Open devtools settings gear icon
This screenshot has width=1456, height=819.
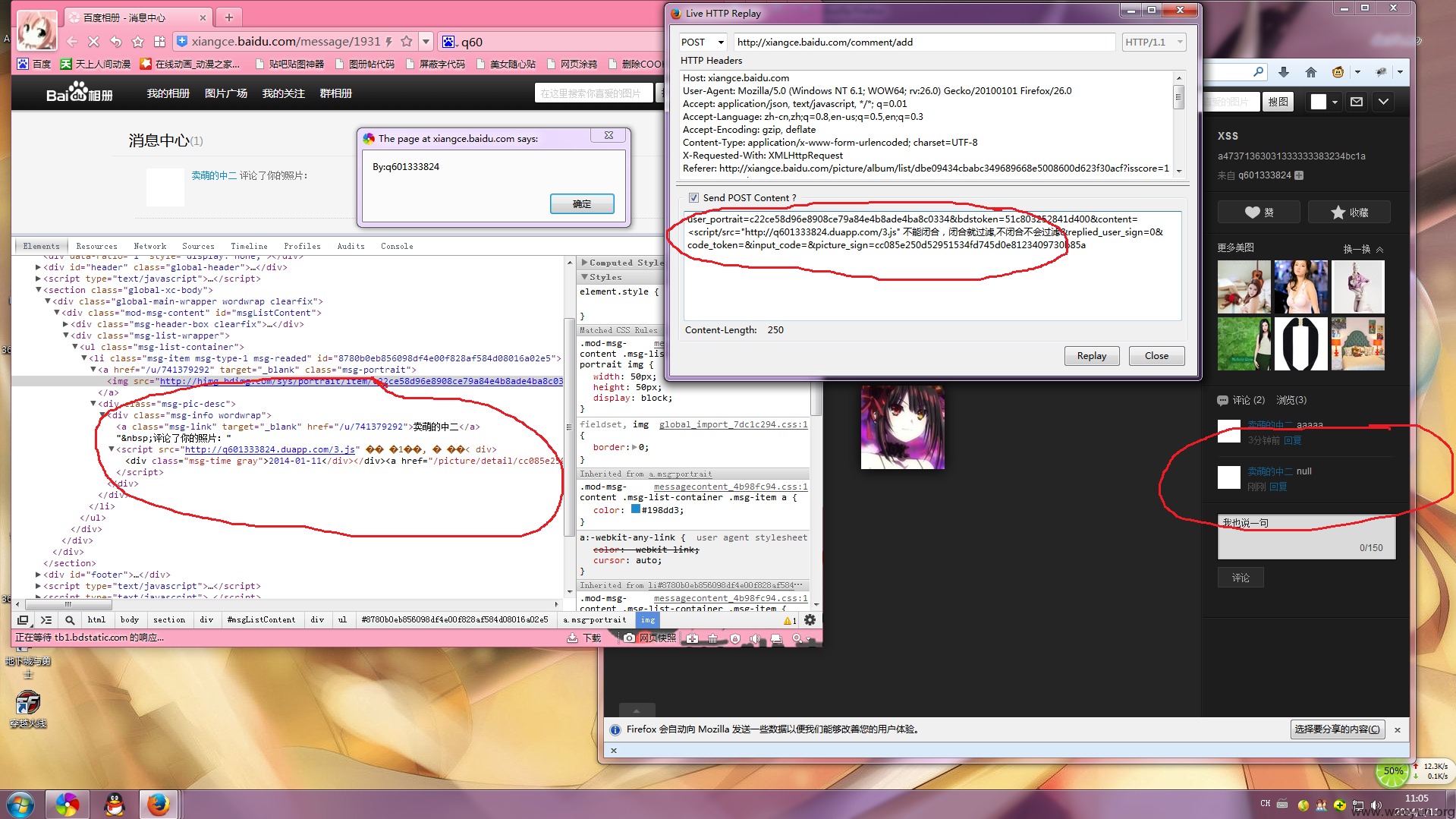tap(810, 620)
